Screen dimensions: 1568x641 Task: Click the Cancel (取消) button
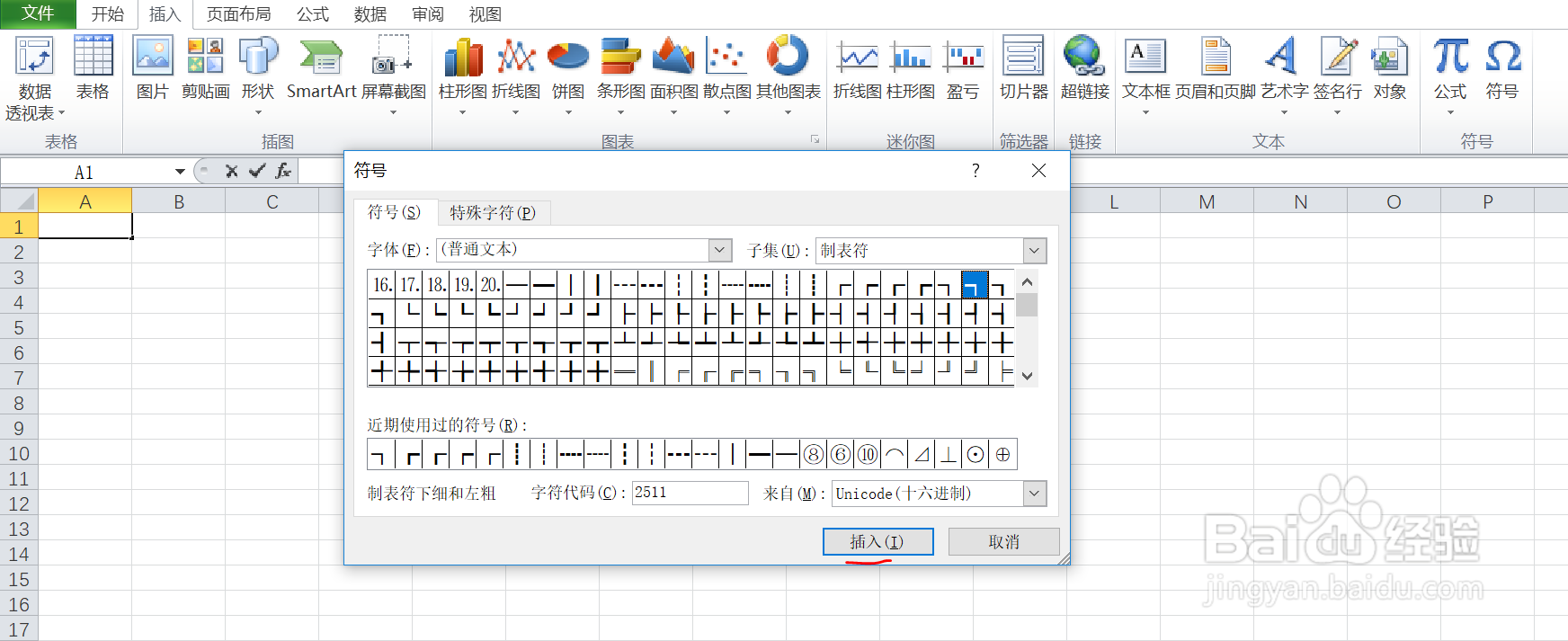[1003, 541]
